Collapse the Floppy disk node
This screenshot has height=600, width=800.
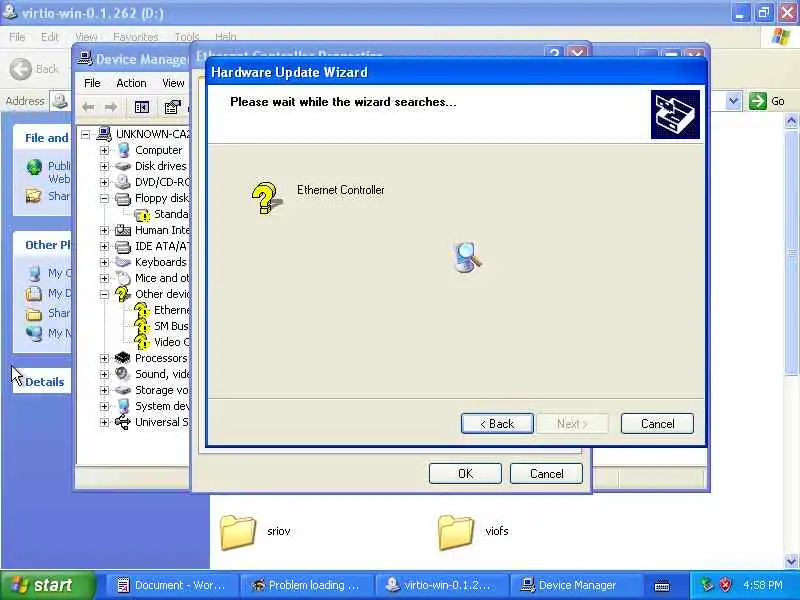(104, 198)
